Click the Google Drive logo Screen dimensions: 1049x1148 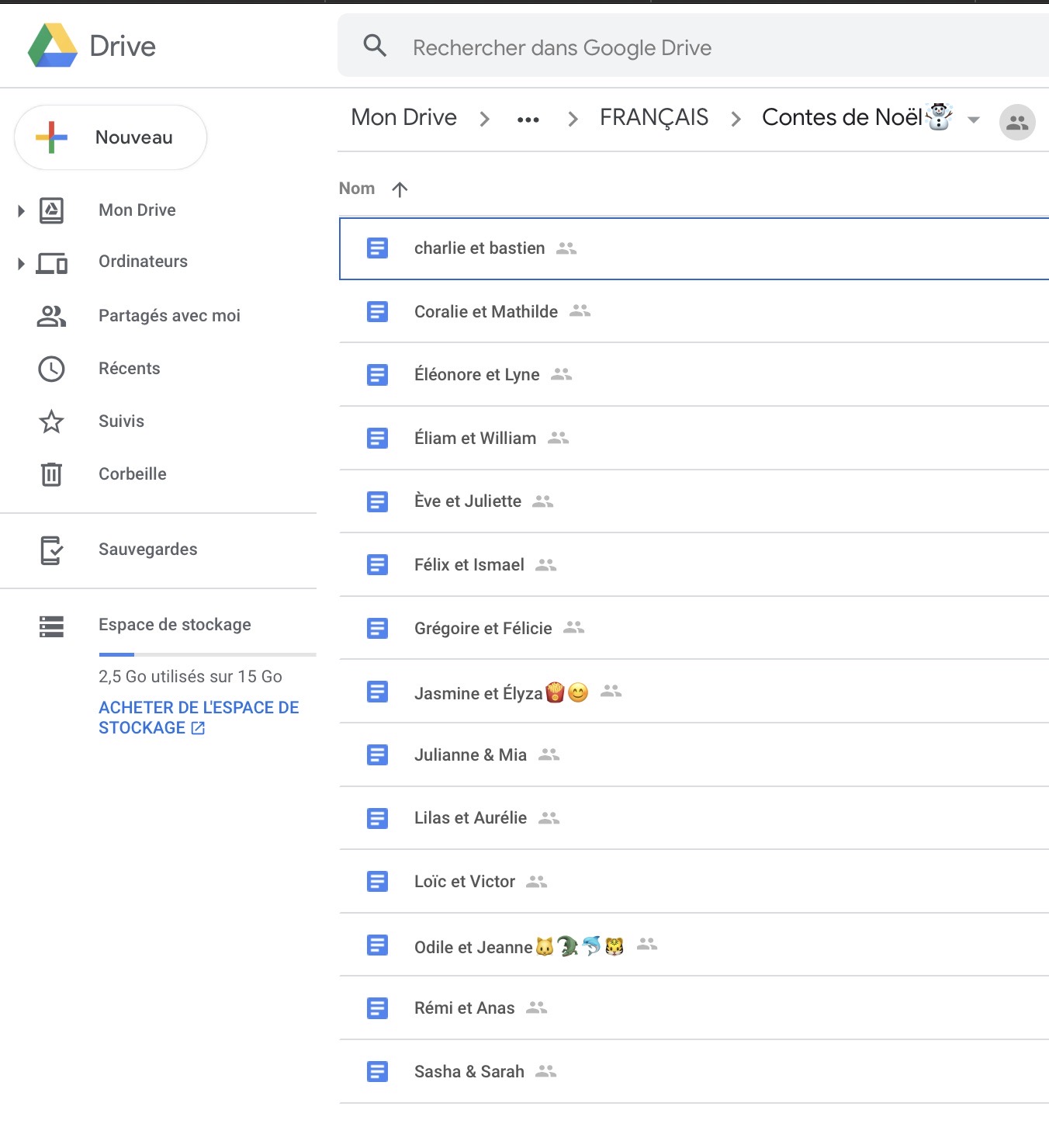[53, 45]
